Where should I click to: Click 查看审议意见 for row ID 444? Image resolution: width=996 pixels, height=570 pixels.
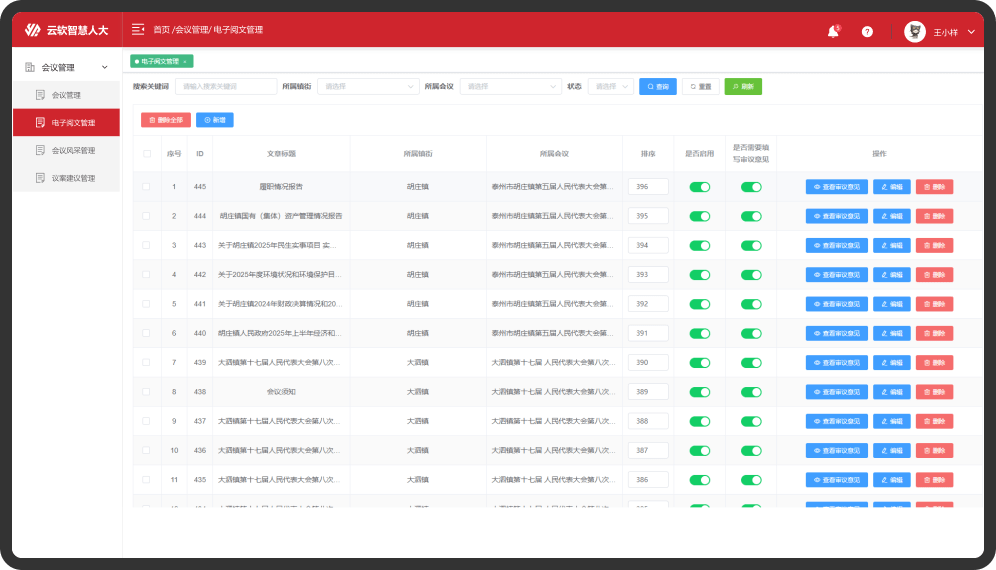click(x=836, y=216)
